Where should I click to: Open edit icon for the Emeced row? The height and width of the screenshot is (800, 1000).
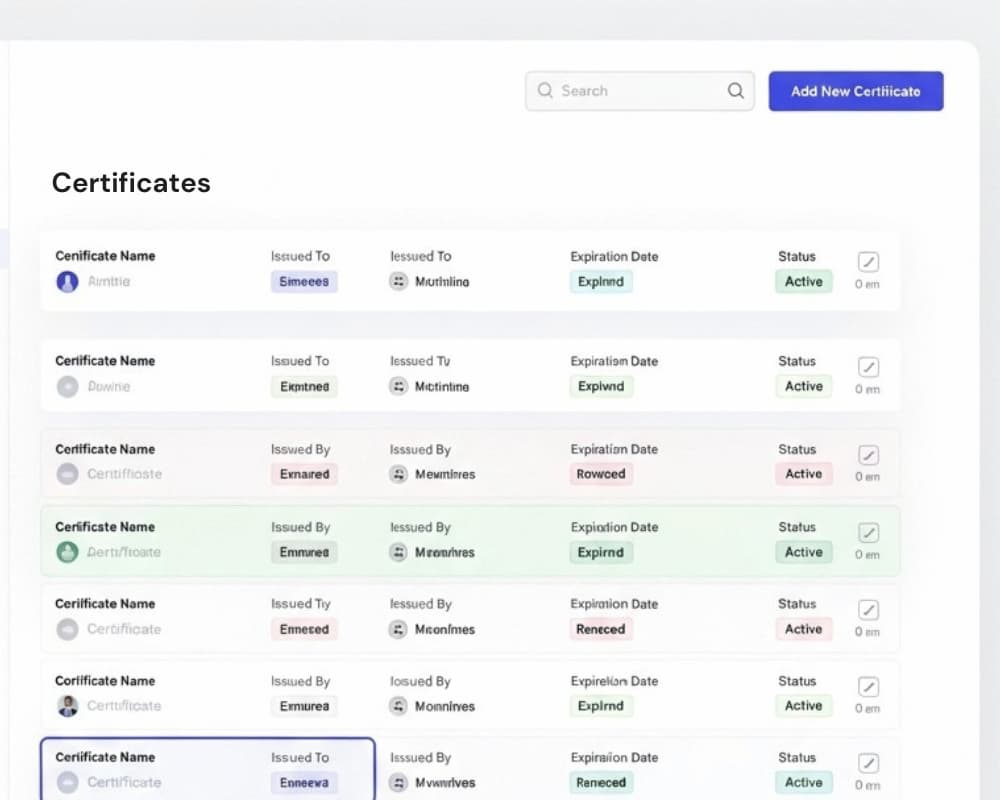click(x=868, y=610)
